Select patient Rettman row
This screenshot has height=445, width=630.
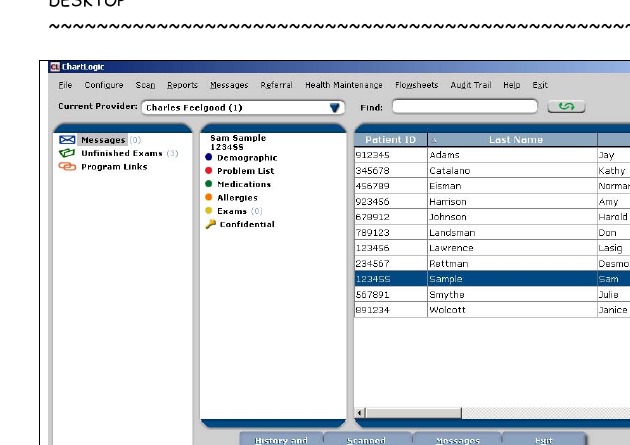coord(492,263)
